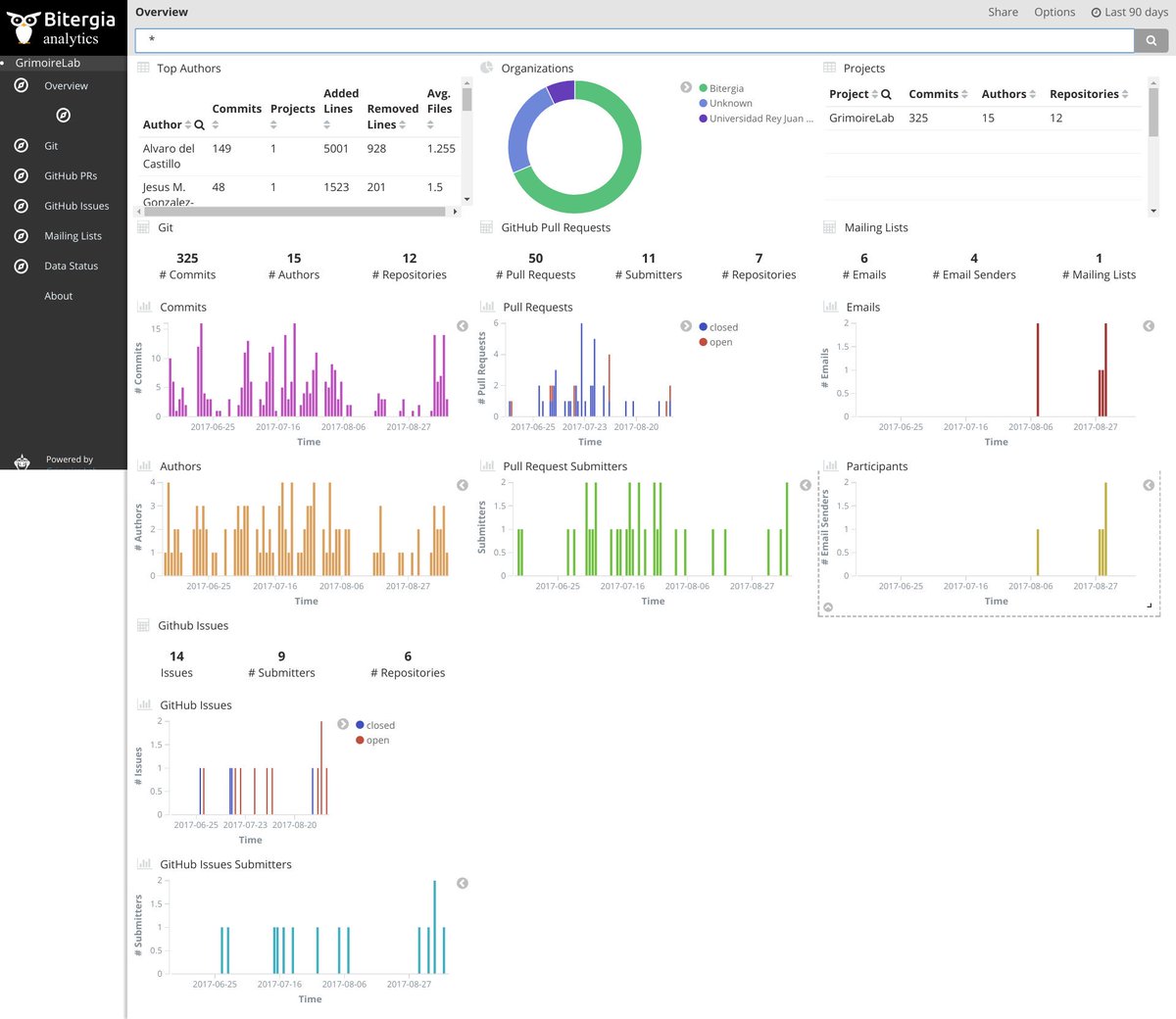1176x1019 pixels.
Task: Click the Emails bar chart panel icon
Action: click(830, 307)
